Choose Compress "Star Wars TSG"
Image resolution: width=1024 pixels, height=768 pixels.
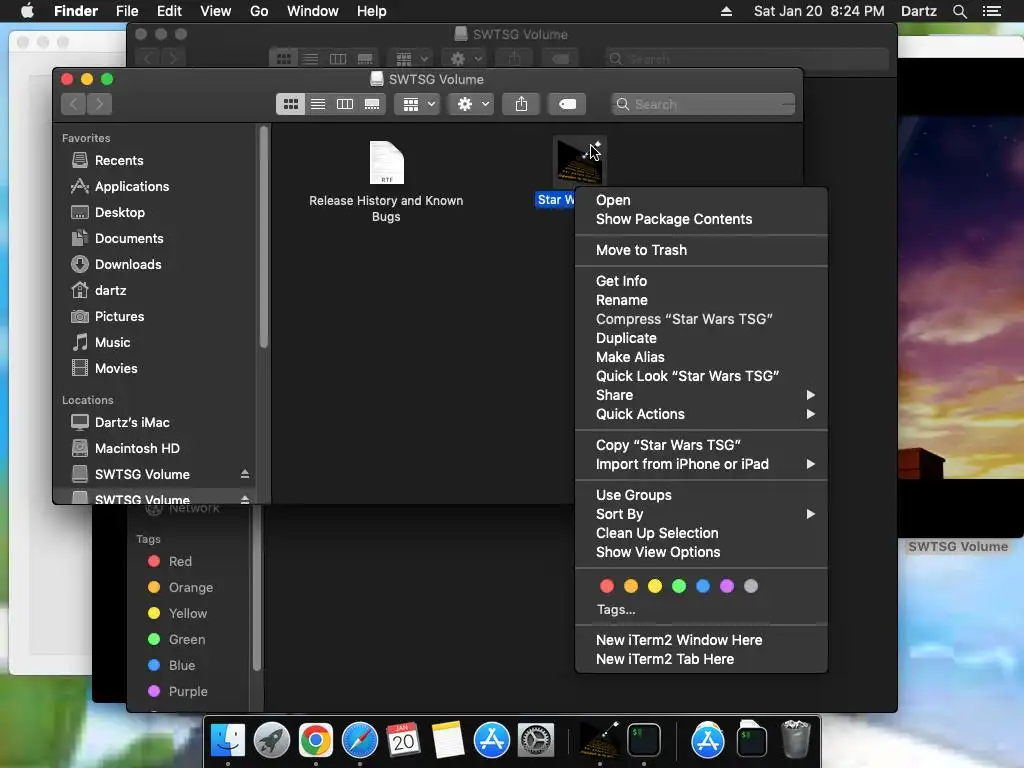(x=701, y=319)
